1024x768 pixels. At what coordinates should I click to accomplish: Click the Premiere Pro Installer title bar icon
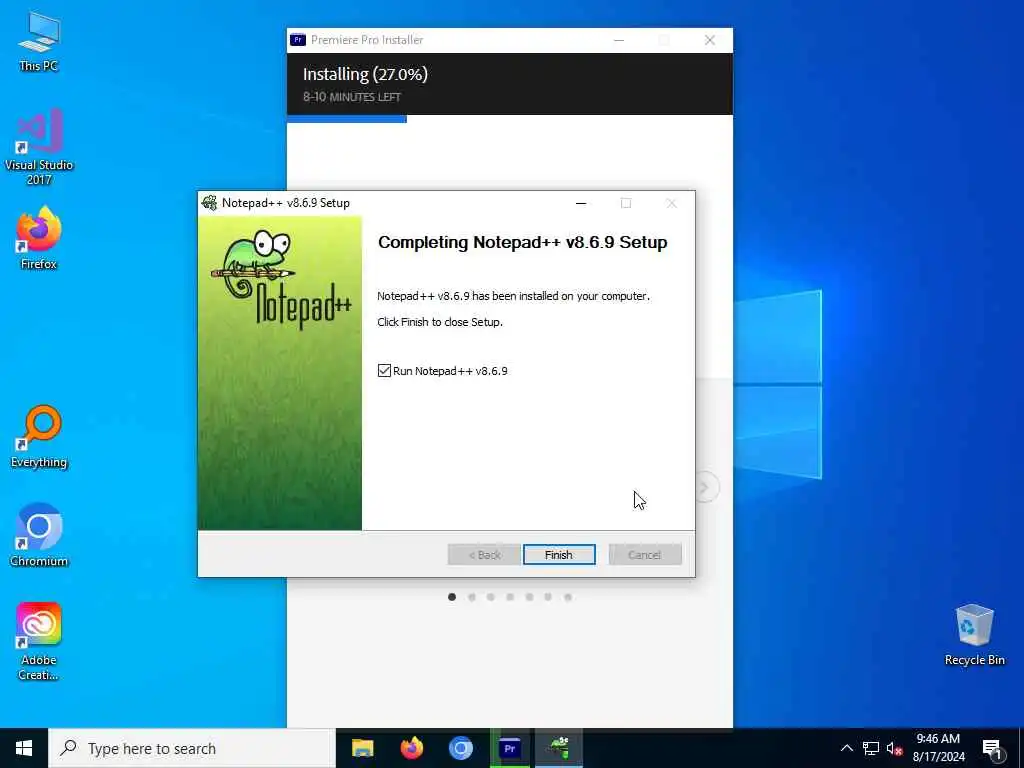pyautogui.click(x=298, y=40)
